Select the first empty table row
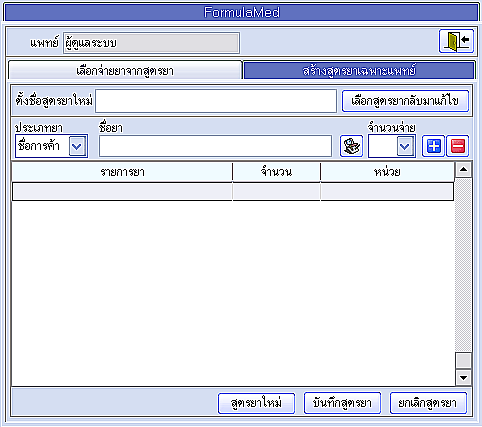Image resolution: width=482 pixels, height=427 pixels. pos(233,192)
